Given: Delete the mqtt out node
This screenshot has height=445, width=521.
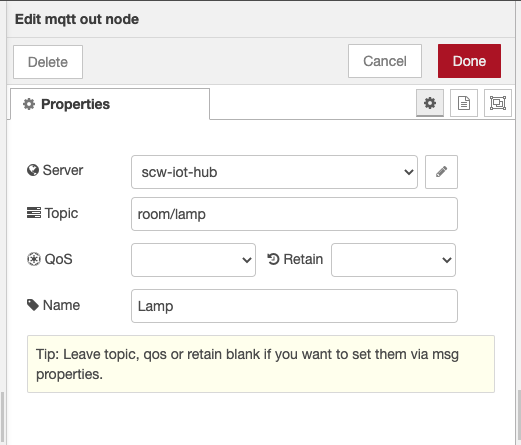Looking at the screenshot, I should (x=48, y=62).
